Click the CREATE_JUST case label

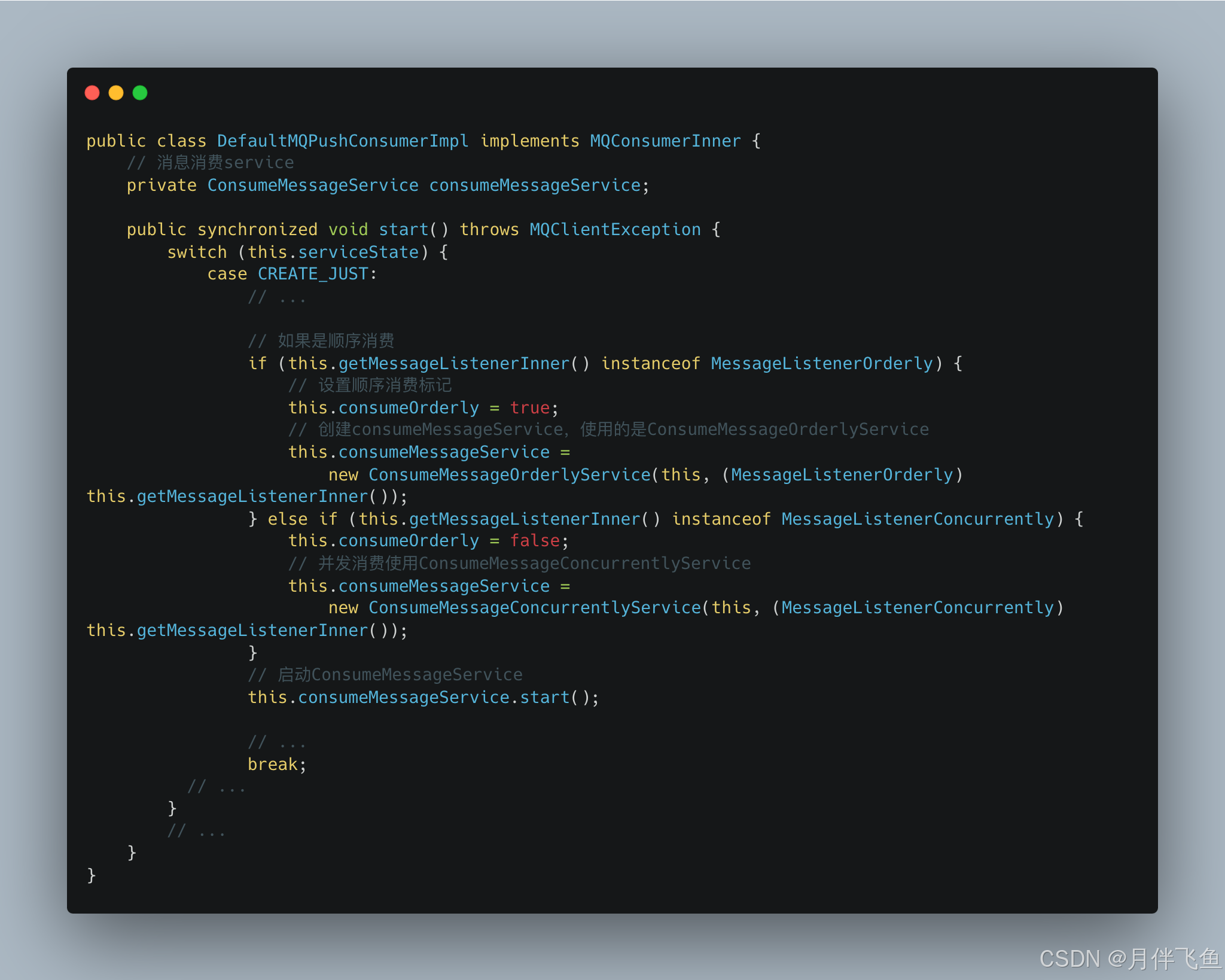pos(313,274)
